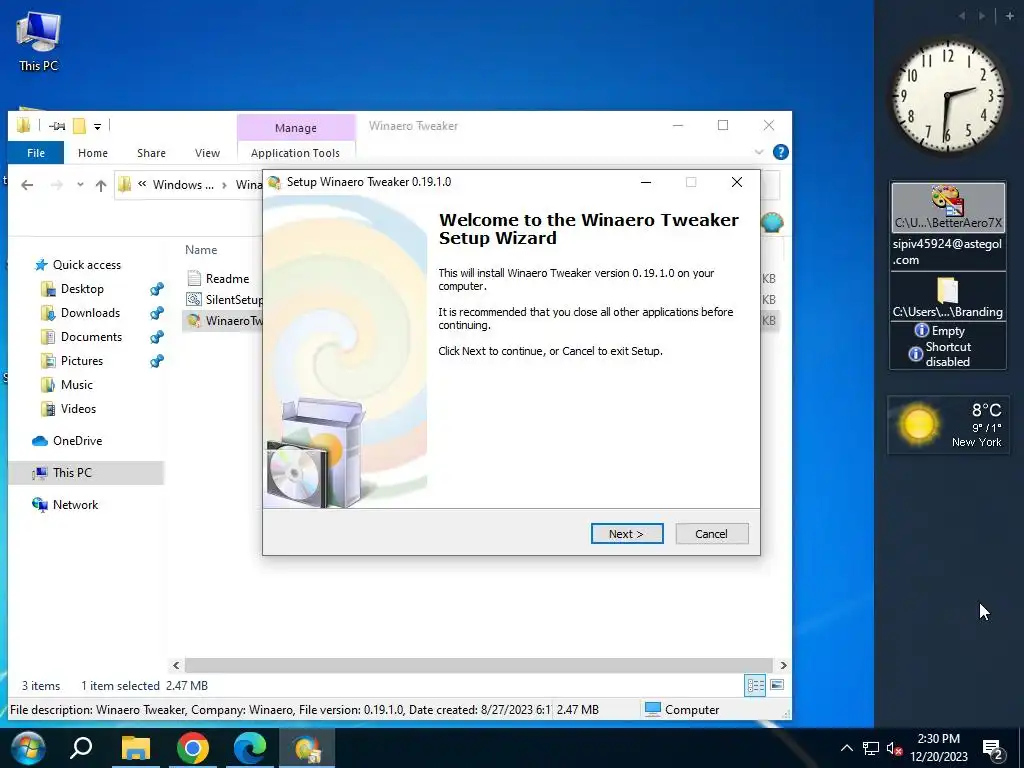
Task: Open Music in the navigation pane
Action: coord(76,385)
